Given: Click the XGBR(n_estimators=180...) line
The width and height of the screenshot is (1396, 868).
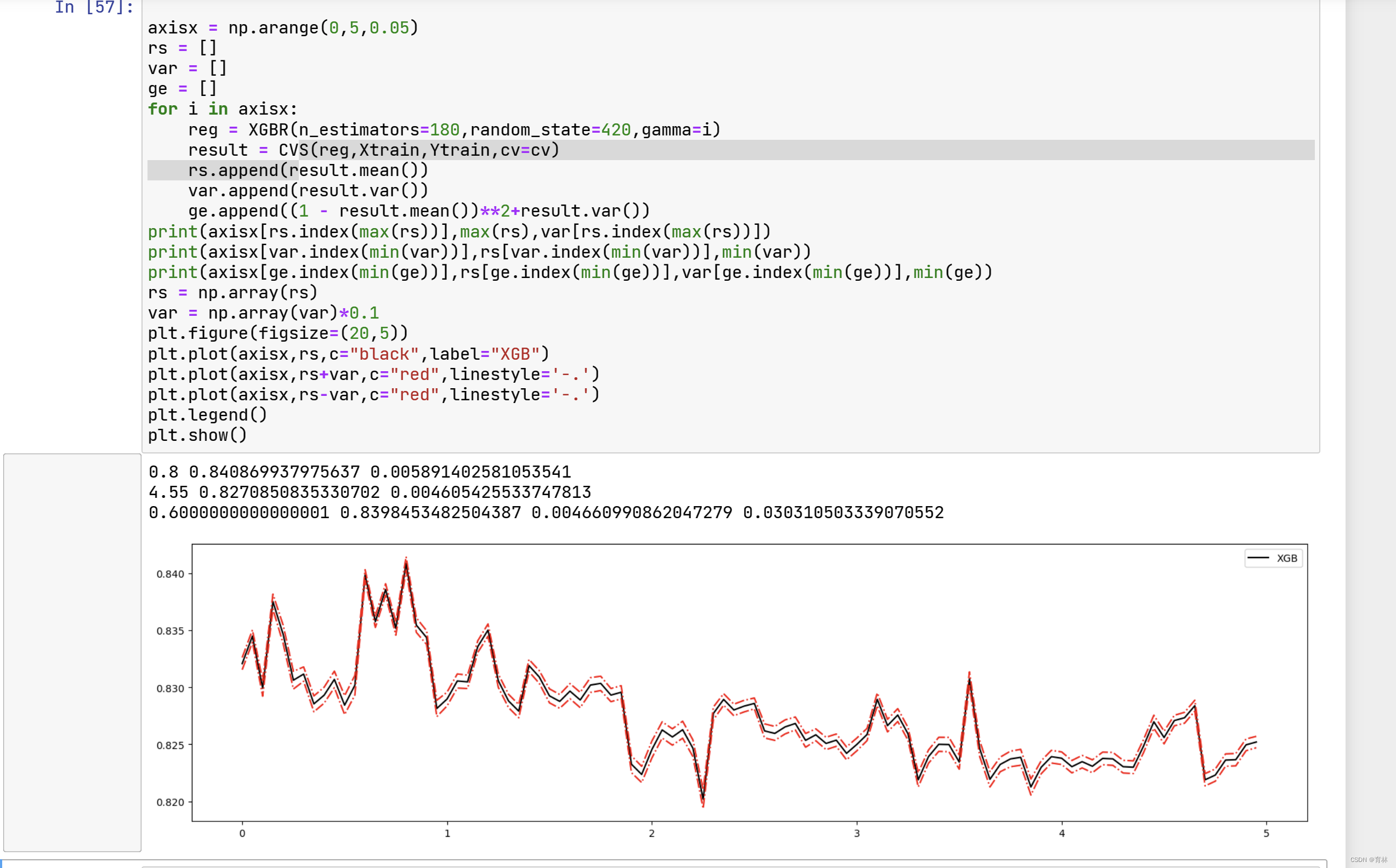Looking at the screenshot, I should click(x=455, y=130).
